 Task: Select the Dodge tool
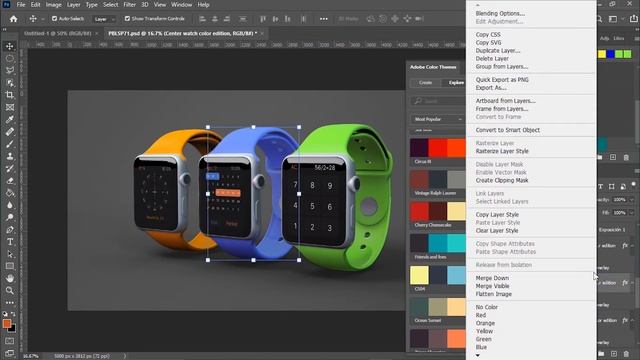[x=10, y=218]
